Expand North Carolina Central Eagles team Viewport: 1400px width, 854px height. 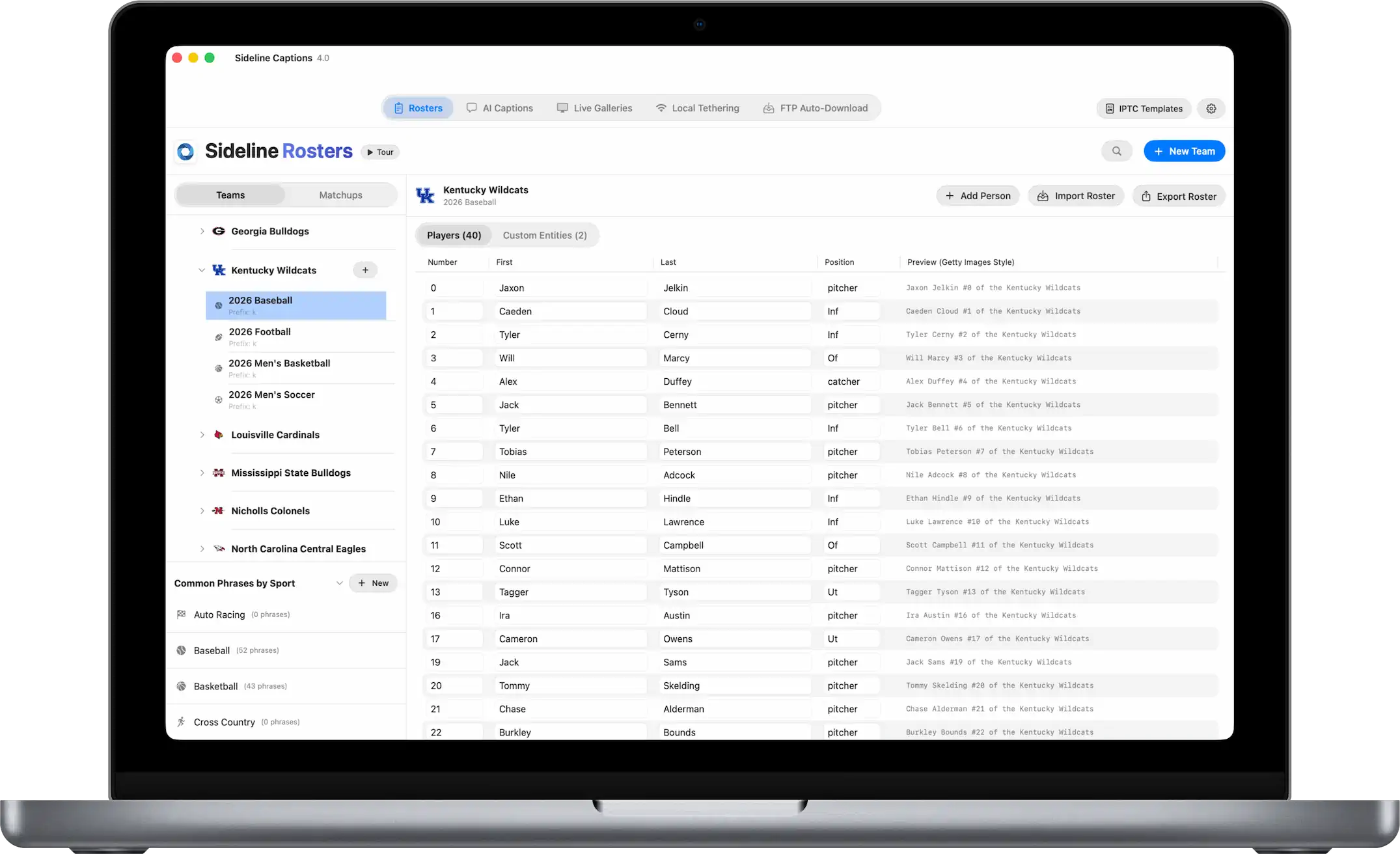[x=202, y=549]
